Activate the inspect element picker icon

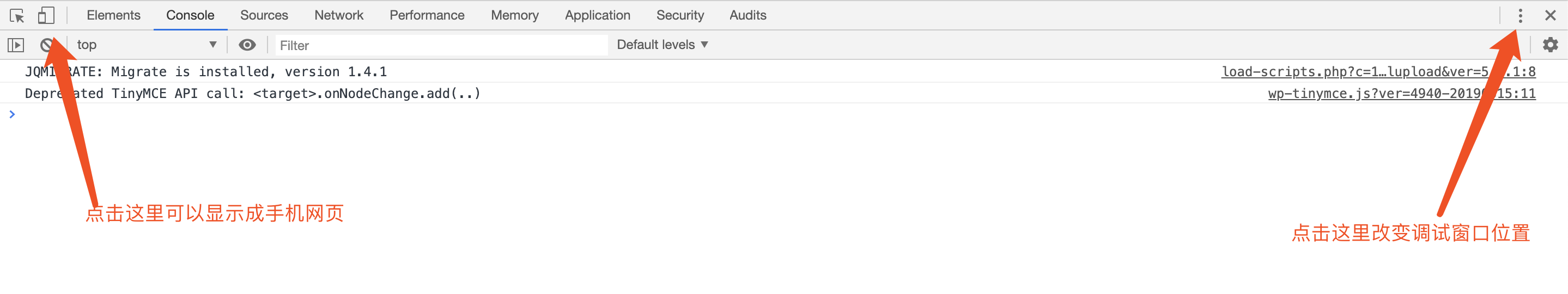click(x=17, y=15)
